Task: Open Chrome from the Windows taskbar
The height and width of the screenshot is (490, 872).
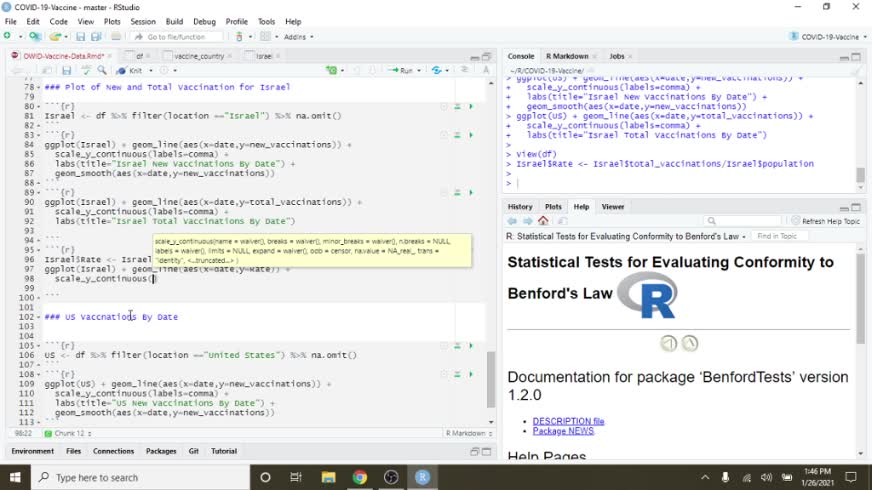Action: (x=359, y=477)
